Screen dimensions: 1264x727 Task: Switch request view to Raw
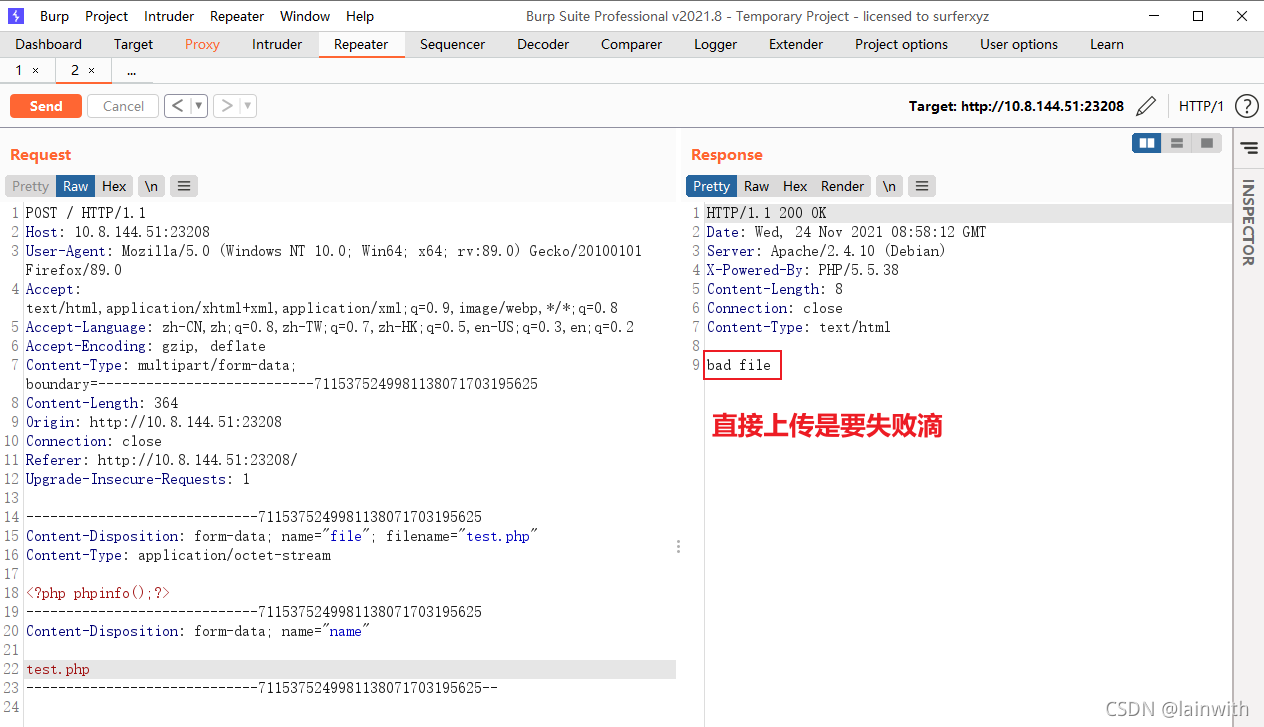coord(76,186)
